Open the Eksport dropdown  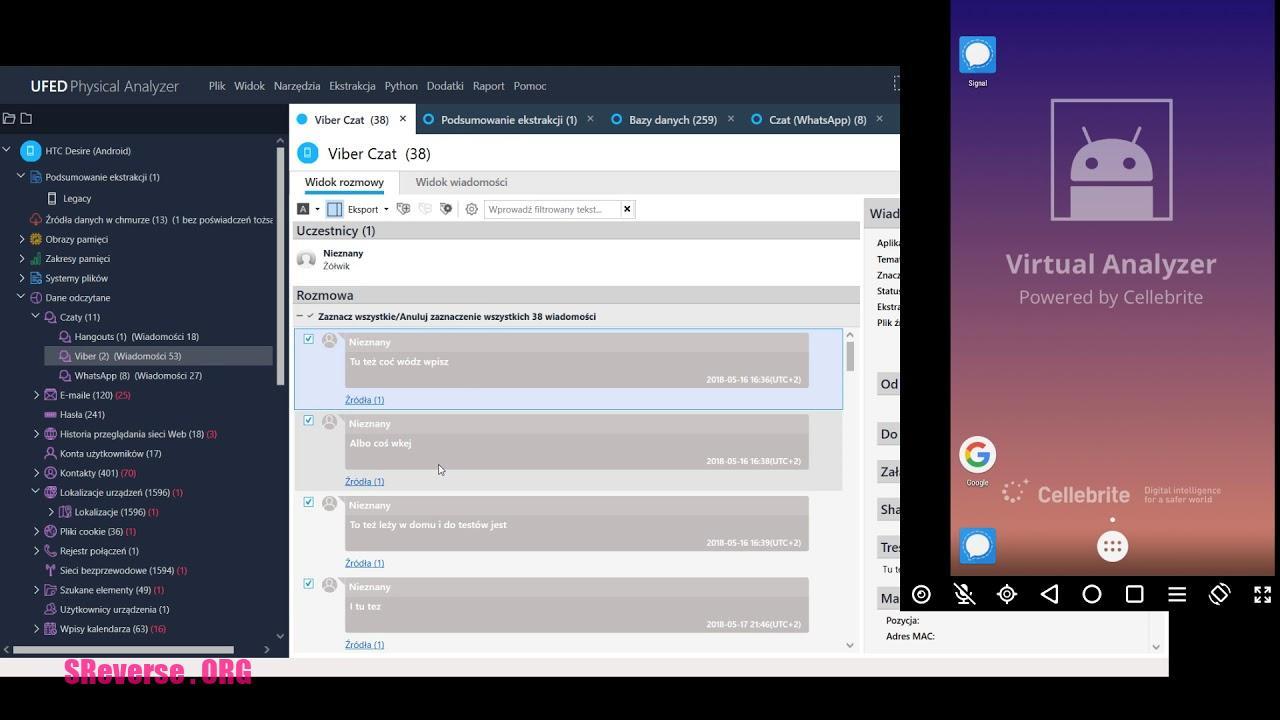[x=368, y=209]
